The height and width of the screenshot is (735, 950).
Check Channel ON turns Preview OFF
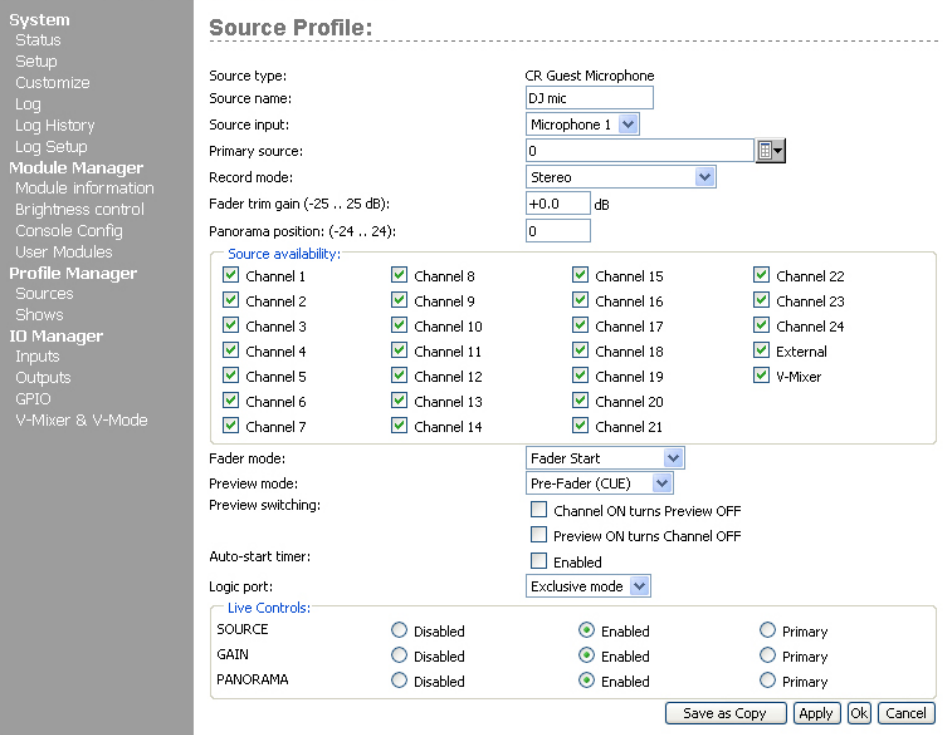(x=539, y=510)
